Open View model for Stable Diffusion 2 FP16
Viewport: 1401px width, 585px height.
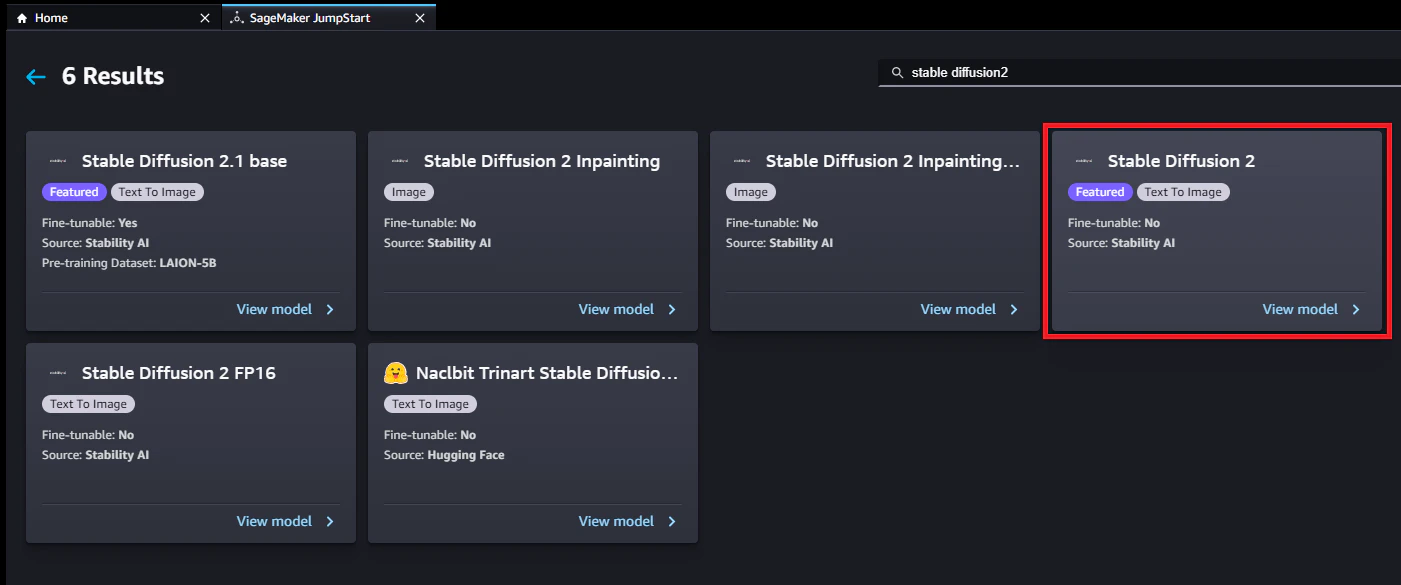pyautogui.click(x=274, y=521)
